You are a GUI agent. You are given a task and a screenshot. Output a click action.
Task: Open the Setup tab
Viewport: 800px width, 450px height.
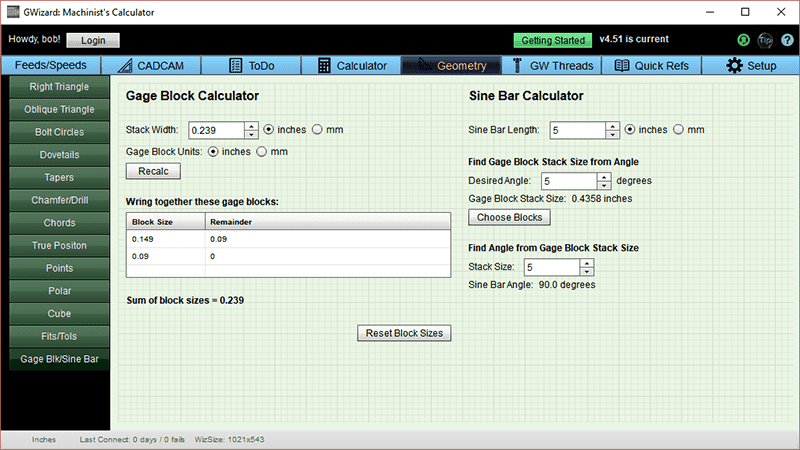pos(751,66)
